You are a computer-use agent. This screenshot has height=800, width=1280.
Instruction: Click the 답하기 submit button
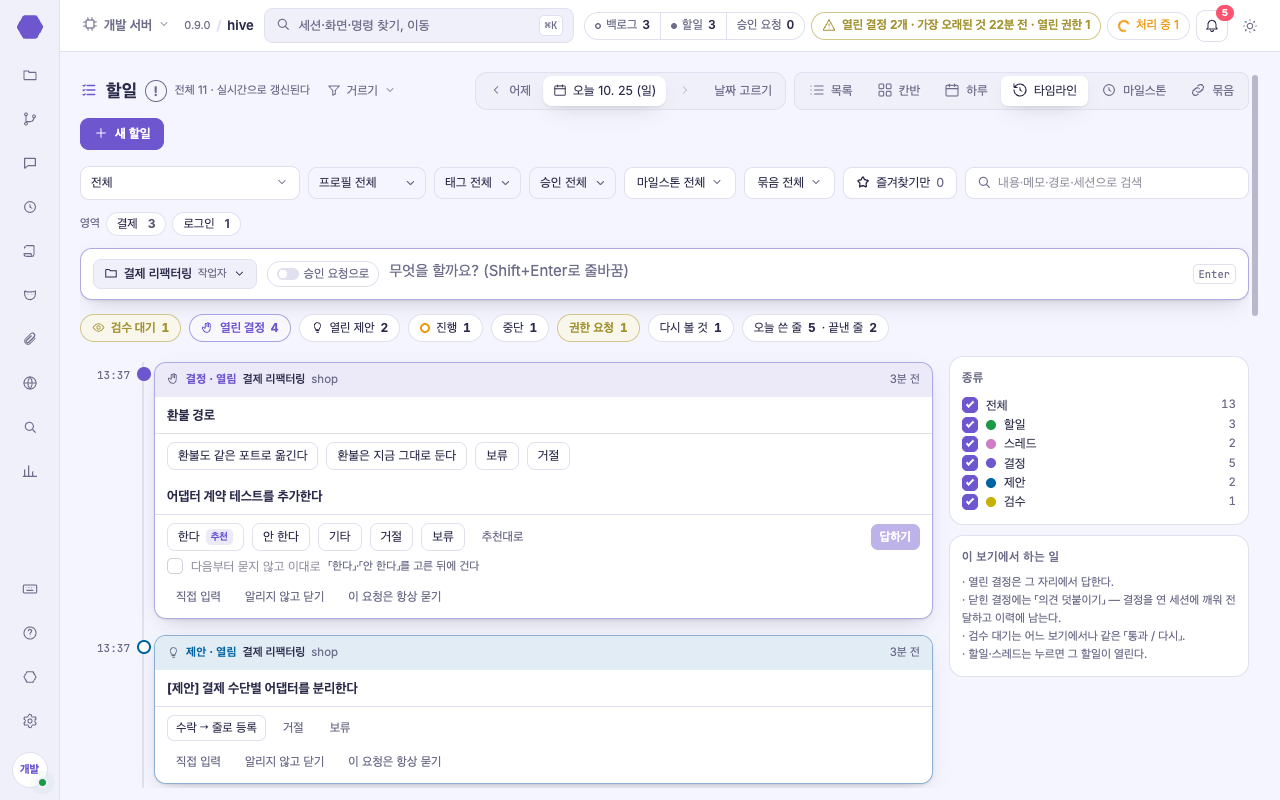tap(895, 537)
